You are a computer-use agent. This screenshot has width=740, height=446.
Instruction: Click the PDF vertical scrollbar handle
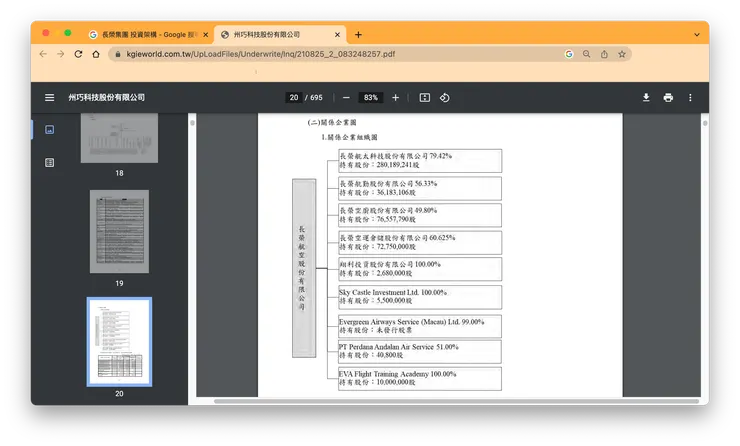pos(705,123)
